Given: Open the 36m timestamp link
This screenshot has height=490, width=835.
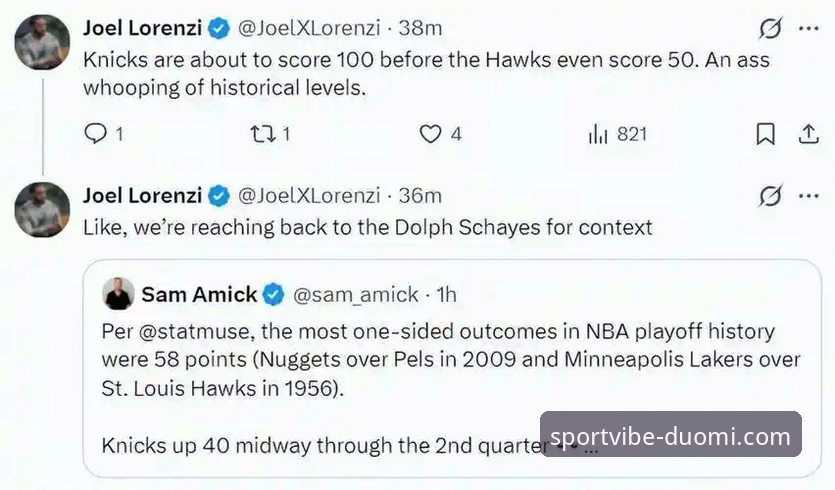Looking at the screenshot, I should point(420,195).
